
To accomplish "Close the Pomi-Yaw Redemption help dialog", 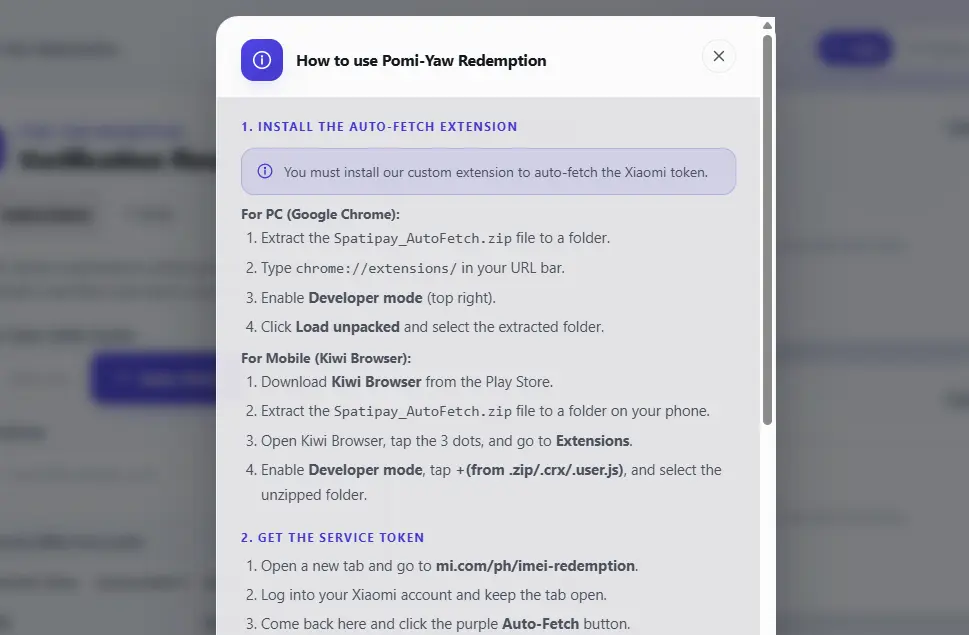I will [x=719, y=56].
